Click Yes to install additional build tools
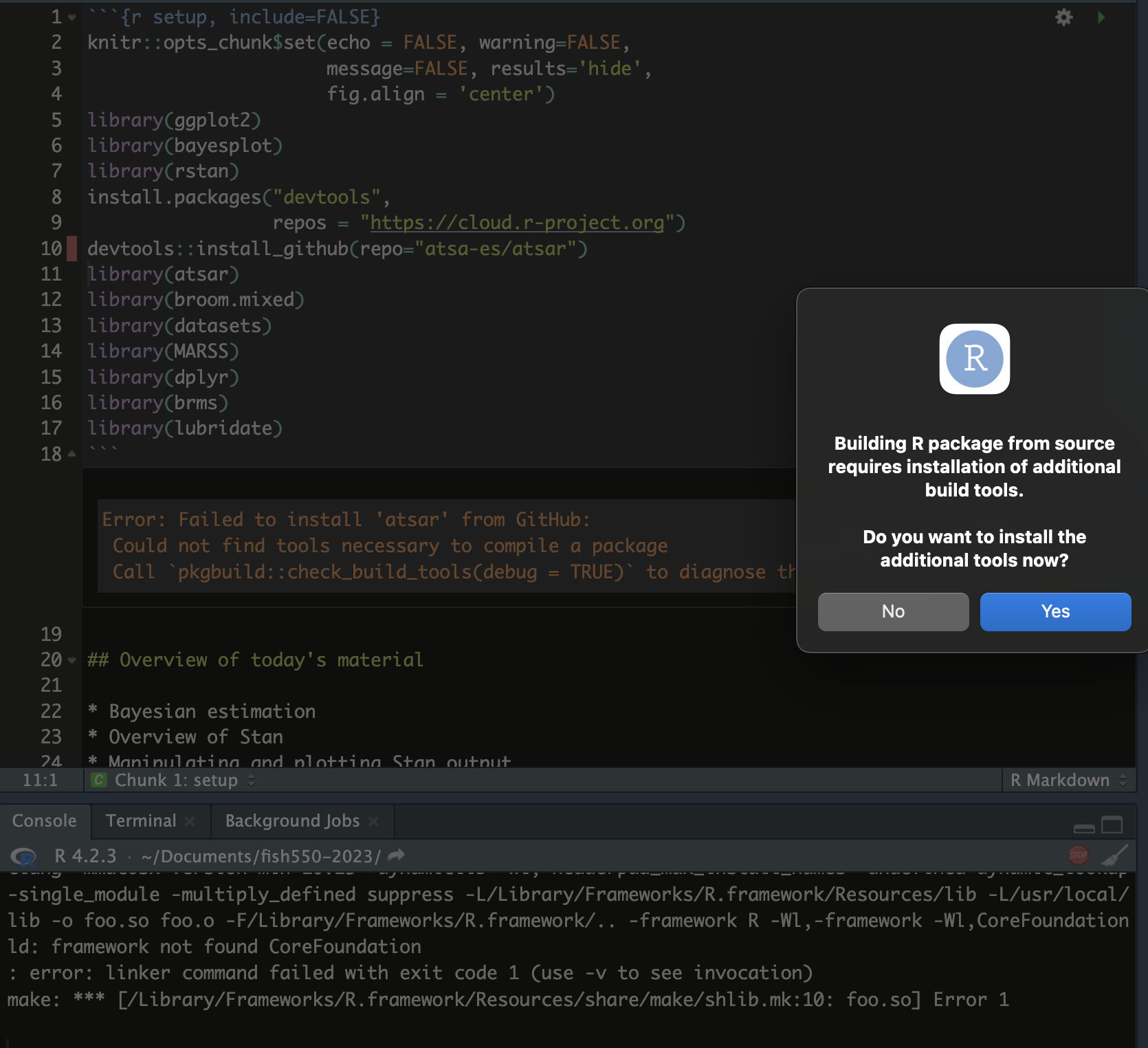This screenshot has height=1048, width=1148. coord(1055,611)
